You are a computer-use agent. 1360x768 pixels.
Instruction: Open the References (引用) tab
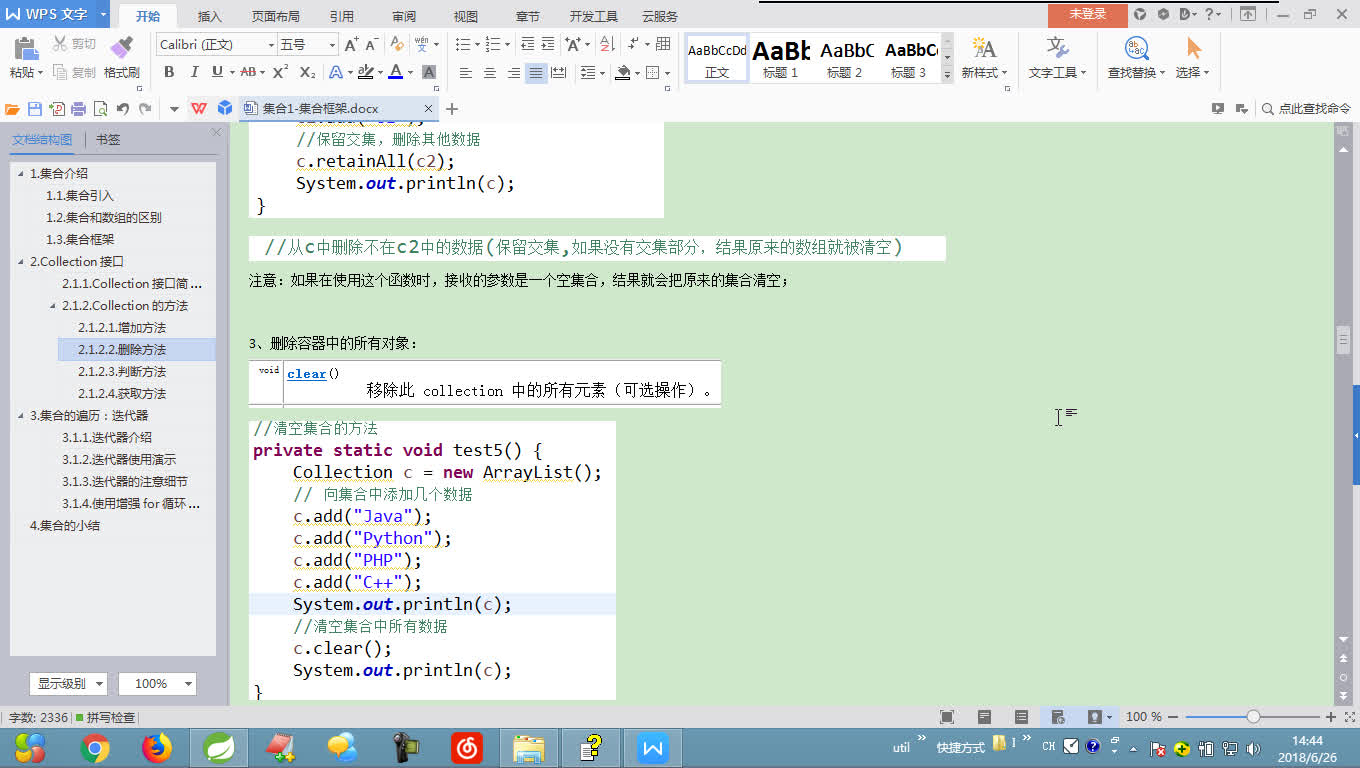coord(342,16)
